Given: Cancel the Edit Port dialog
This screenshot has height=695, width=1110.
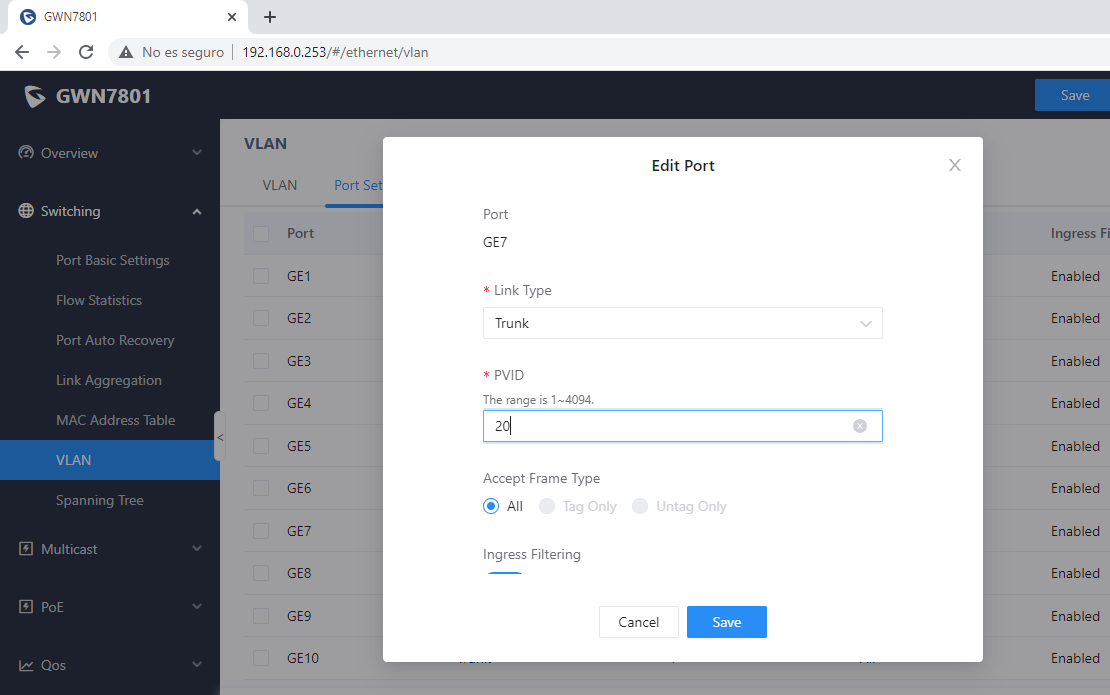Looking at the screenshot, I should (639, 622).
